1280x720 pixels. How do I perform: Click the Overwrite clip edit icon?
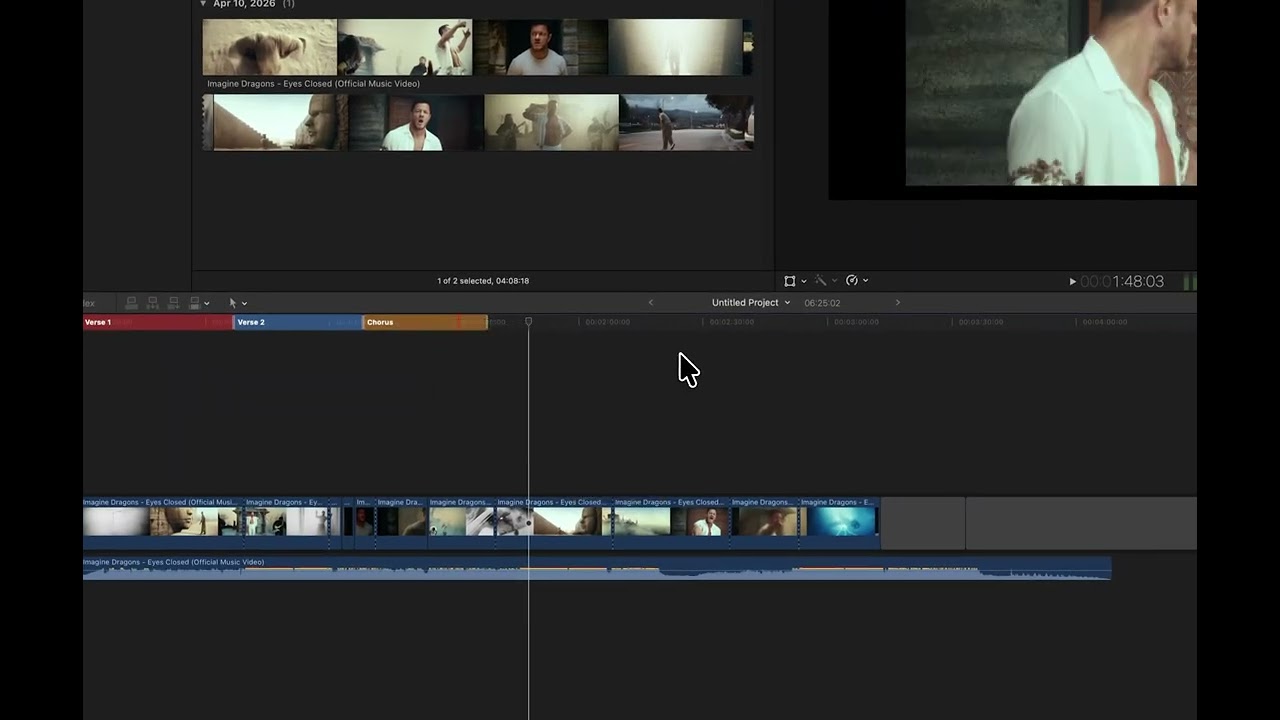pyautogui.click(x=194, y=303)
